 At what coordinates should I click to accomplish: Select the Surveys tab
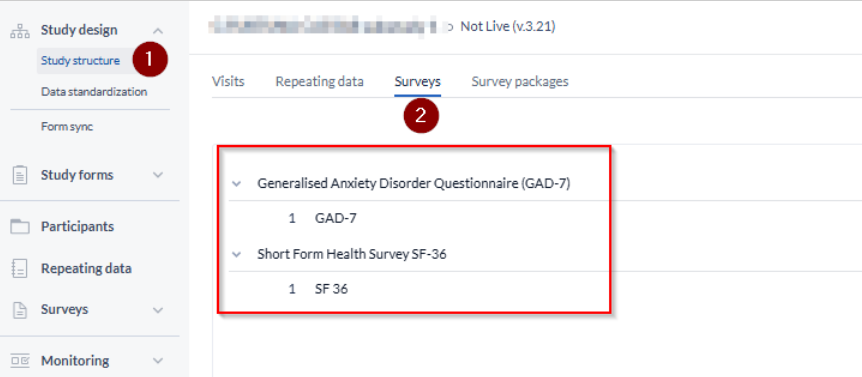pos(417,82)
